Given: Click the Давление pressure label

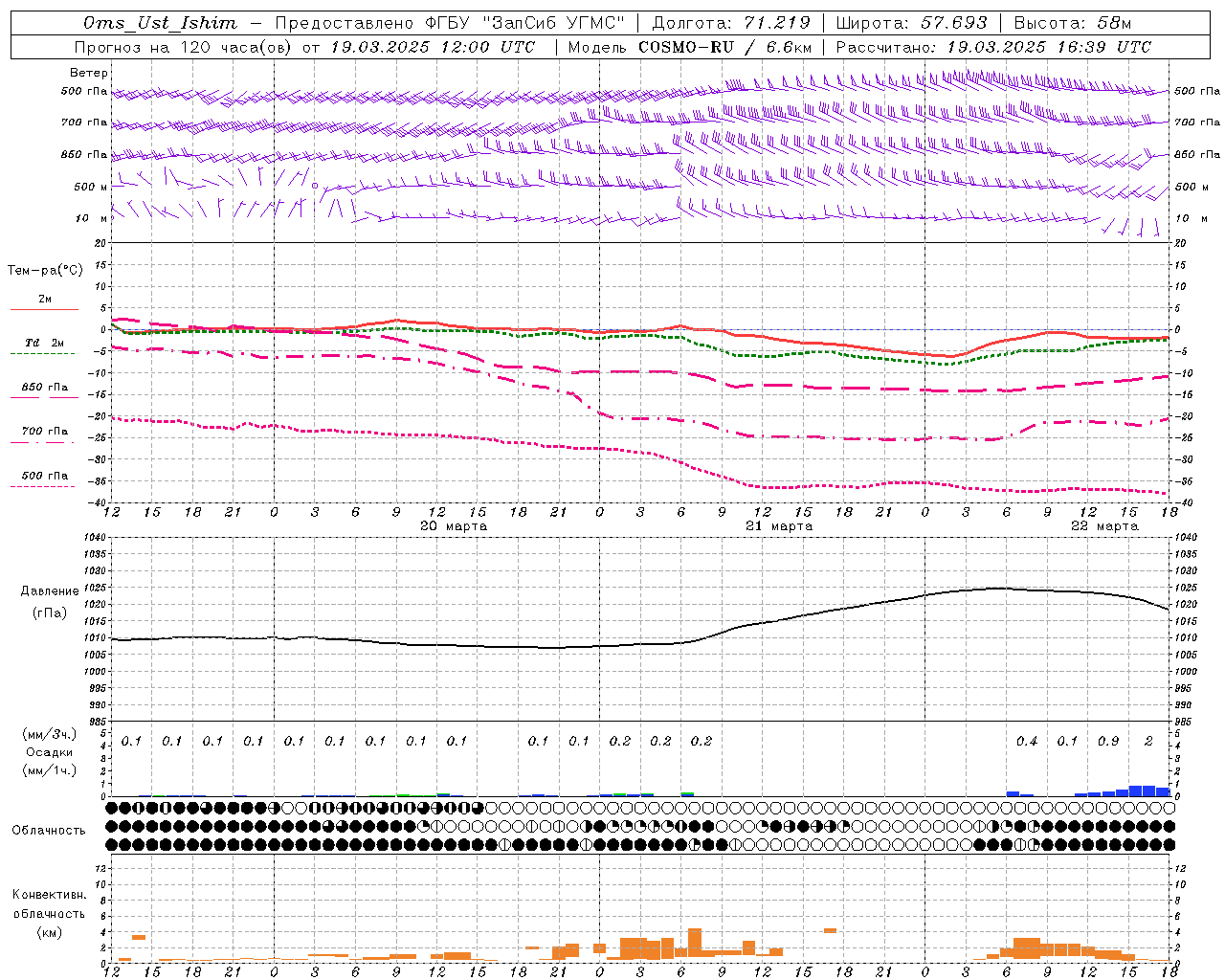Looking at the screenshot, I should point(50,591).
